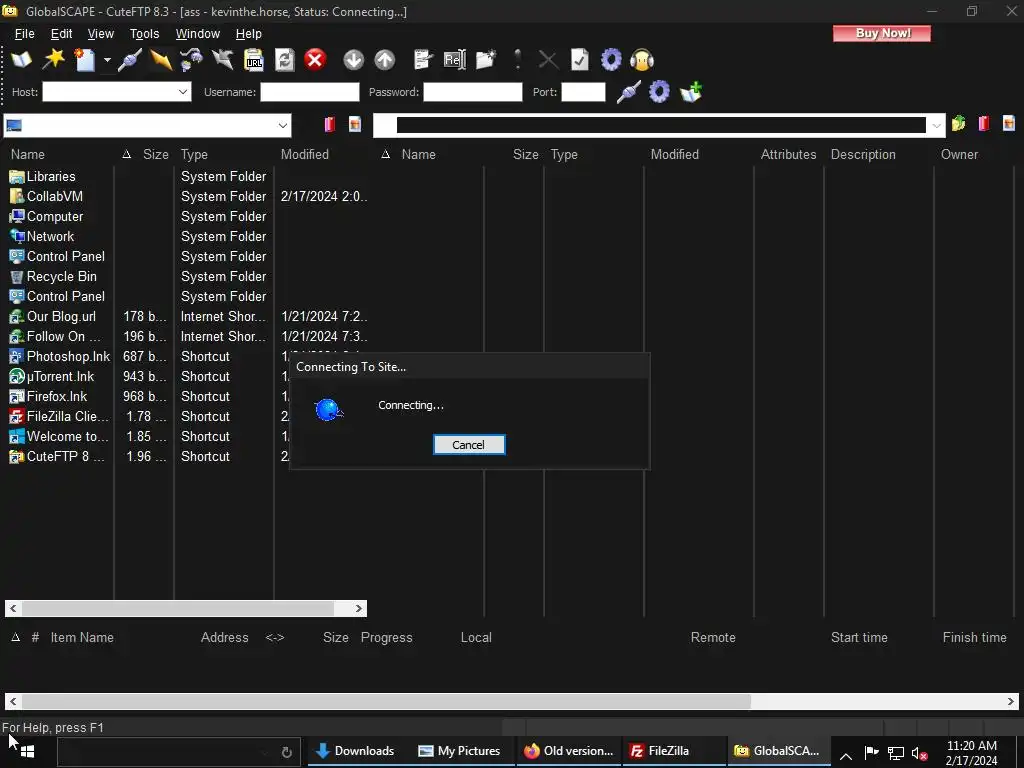Expand the New document dropdown arrow
This screenshot has height=768, width=1024.
107,61
